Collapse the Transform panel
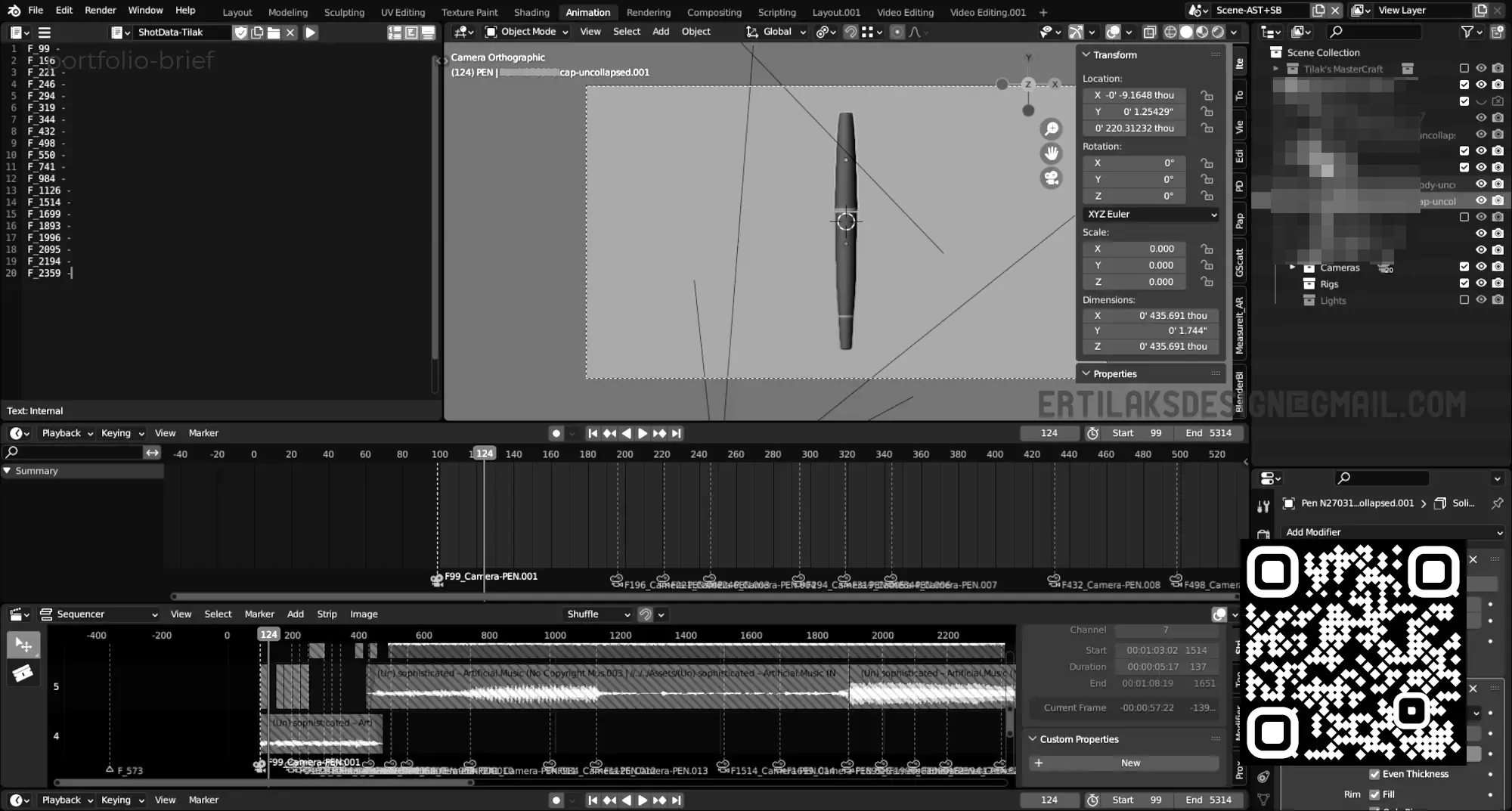 1086,55
